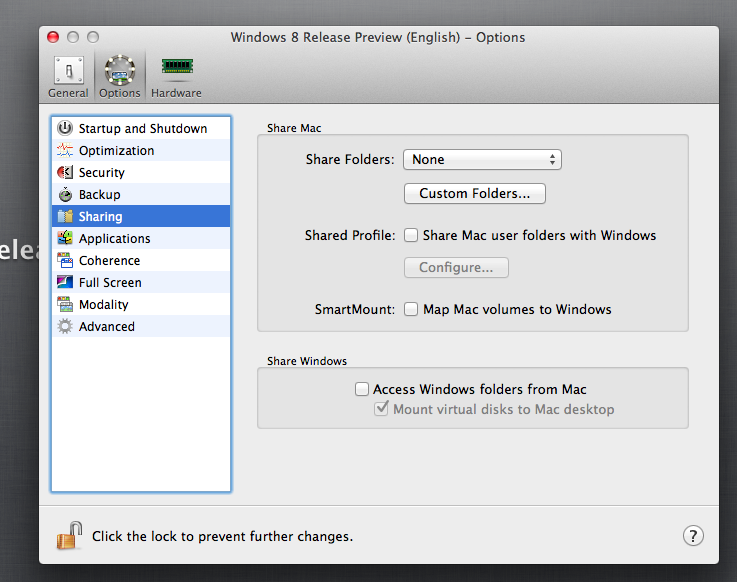
Task: Click the Applications icon in sidebar
Action: pos(65,238)
